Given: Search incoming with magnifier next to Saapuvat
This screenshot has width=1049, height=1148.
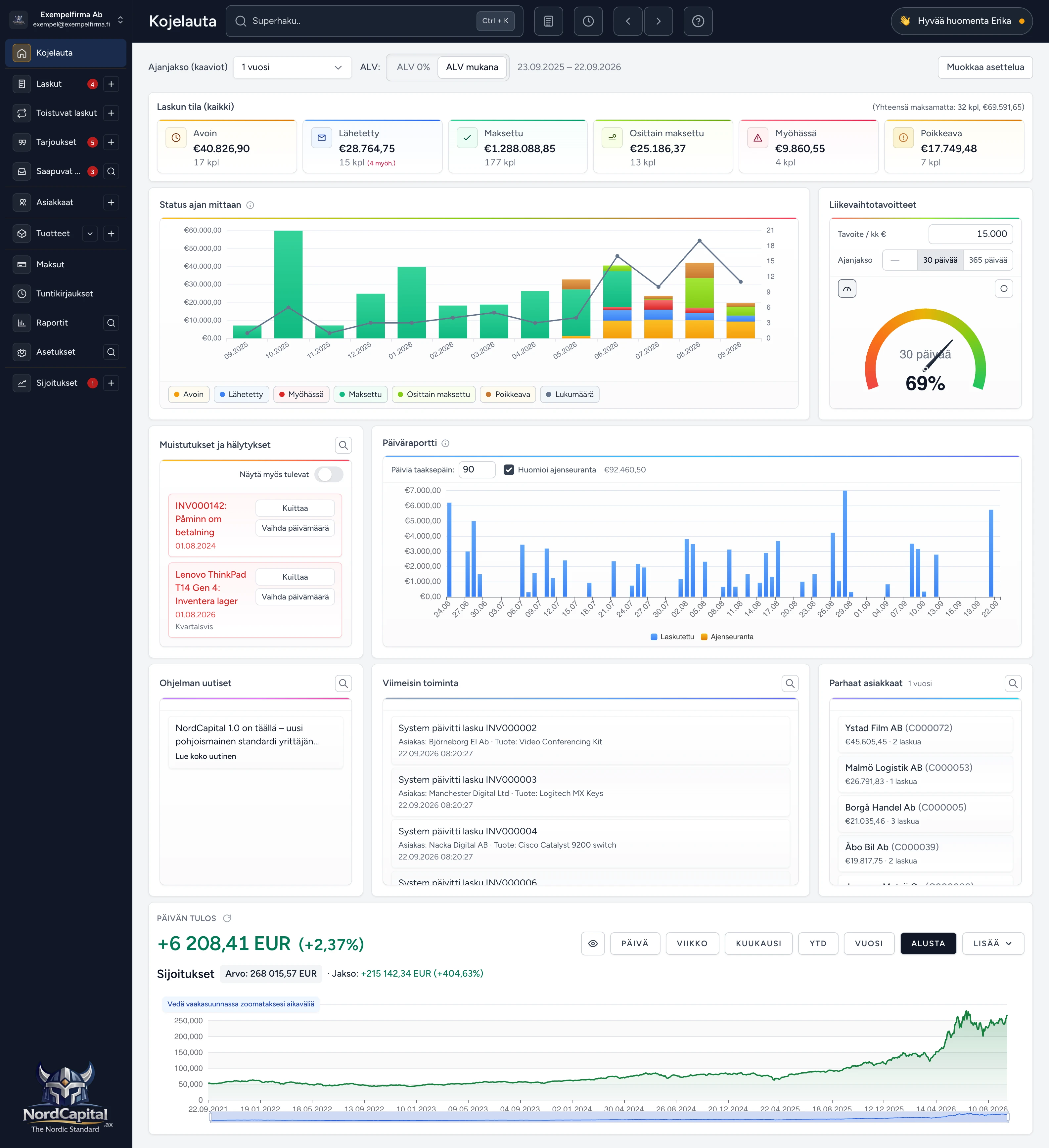Looking at the screenshot, I should tap(111, 171).
